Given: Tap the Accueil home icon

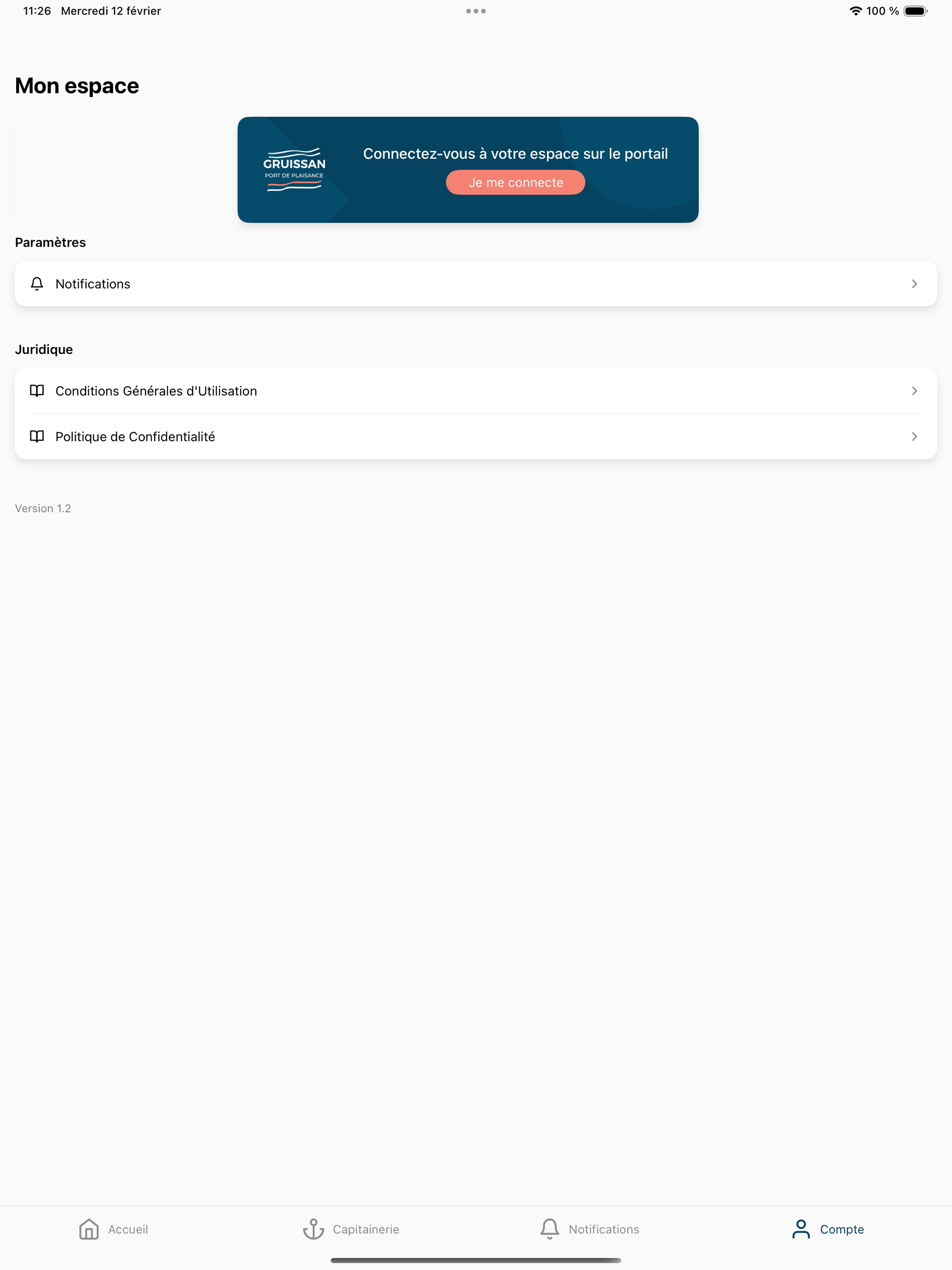Looking at the screenshot, I should tap(89, 1229).
